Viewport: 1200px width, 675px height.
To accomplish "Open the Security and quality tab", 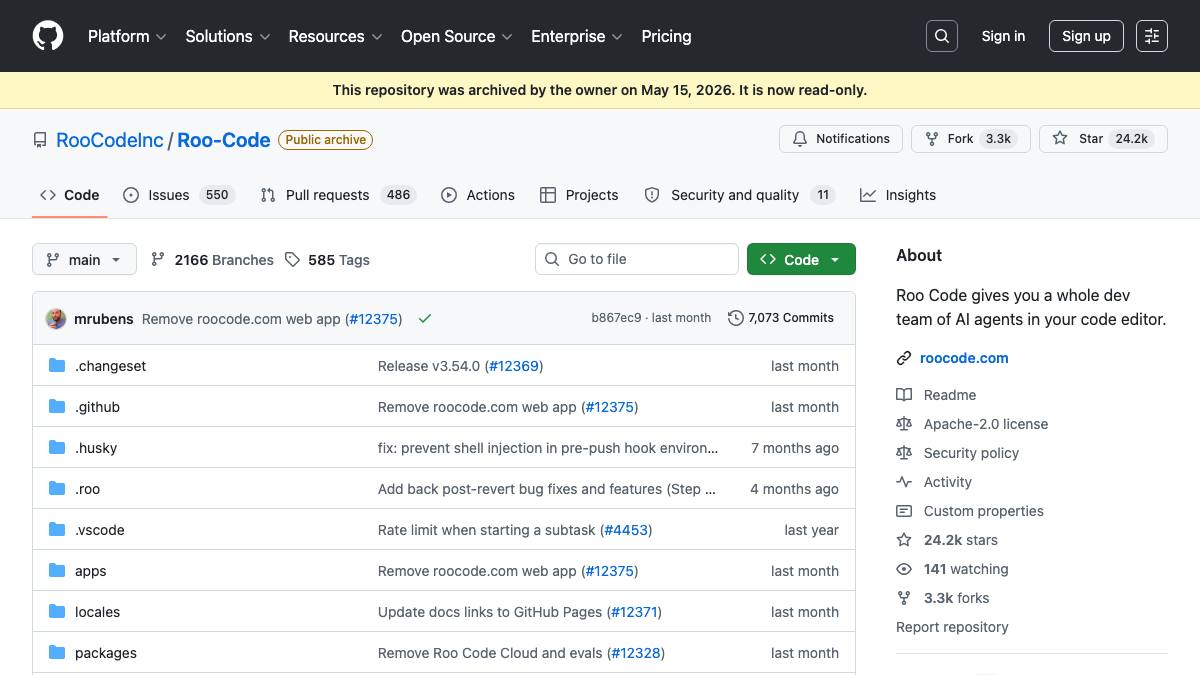I will [x=740, y=195].
